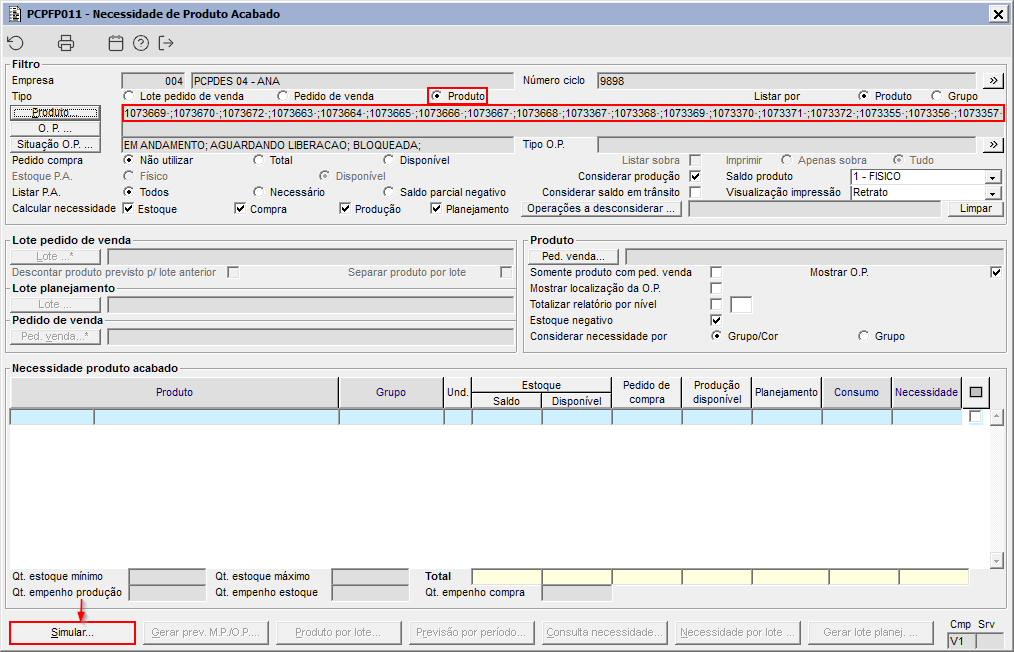The image size is (1014, 652).
Task: Toggle Calcular necessidade Produção checkbox
Action: pos(345,208)
